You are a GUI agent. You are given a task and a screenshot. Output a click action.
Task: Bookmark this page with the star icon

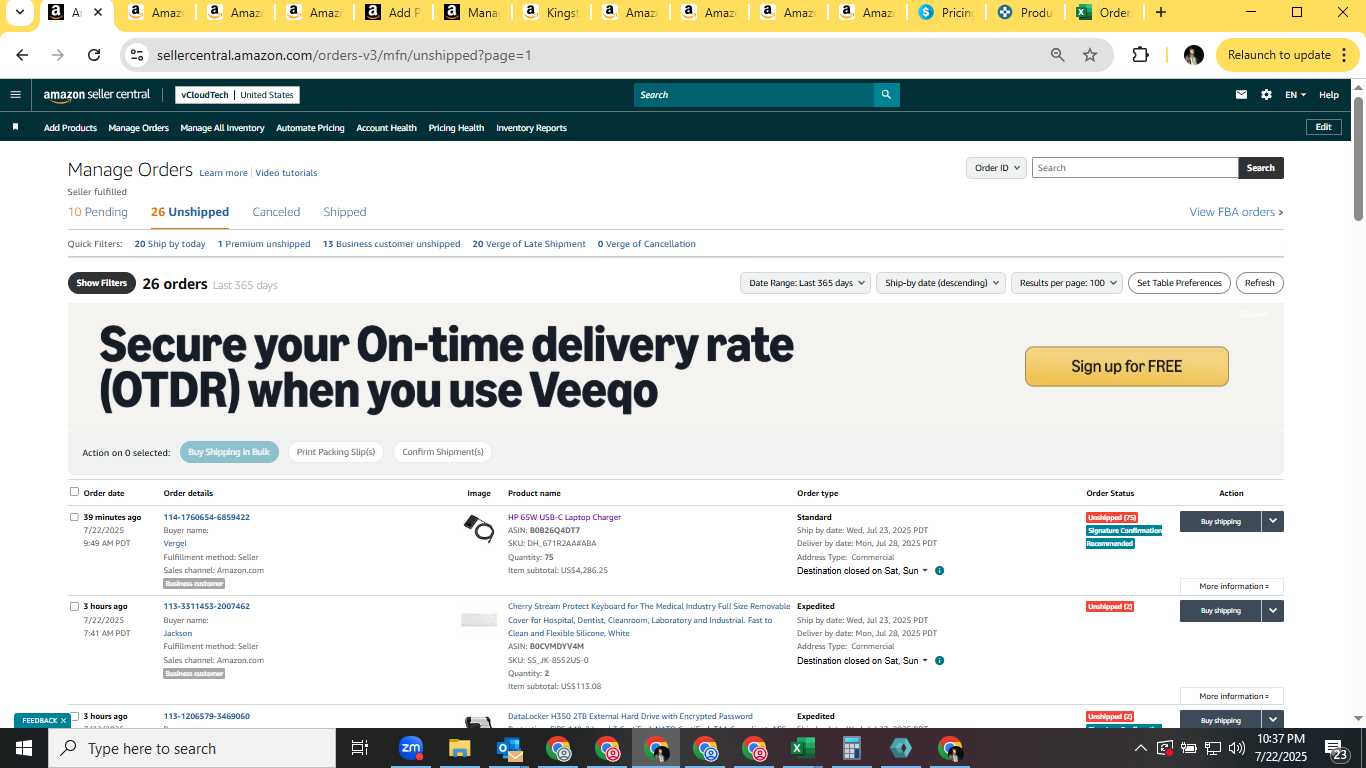point(1090,55)
